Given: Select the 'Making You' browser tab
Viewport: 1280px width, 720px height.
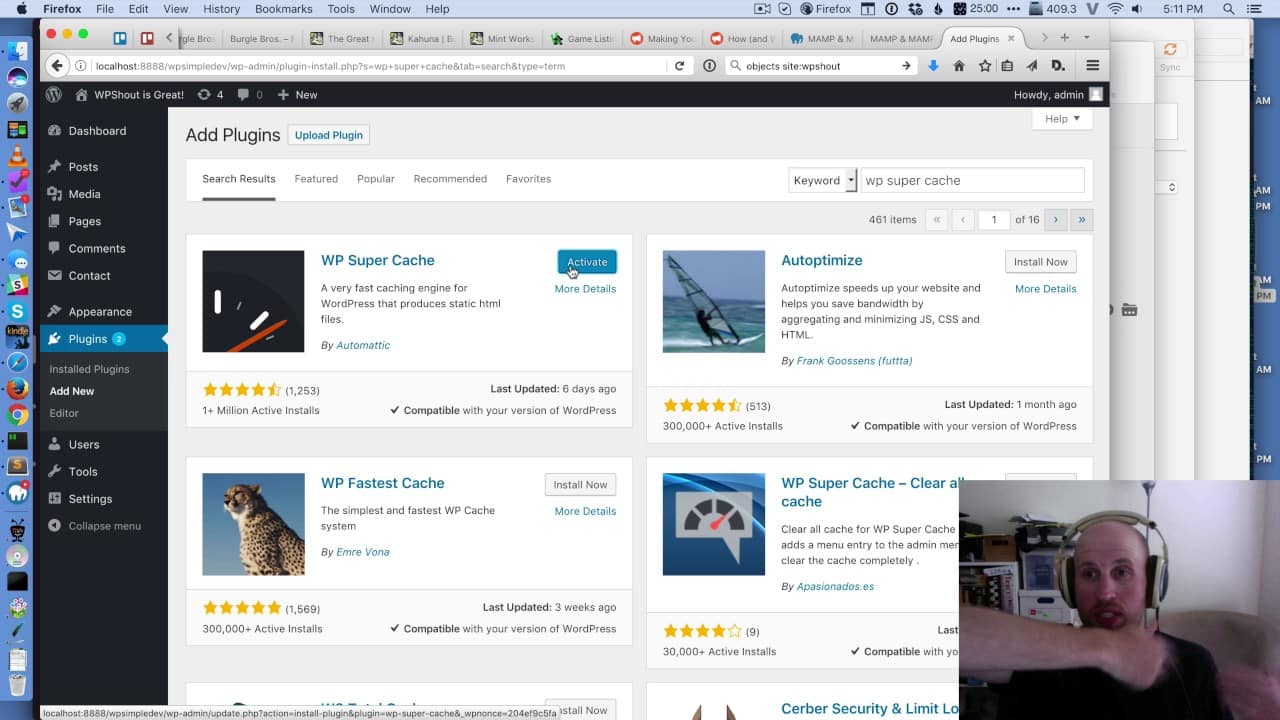Looking at the screenshot, I should [662, 39].
